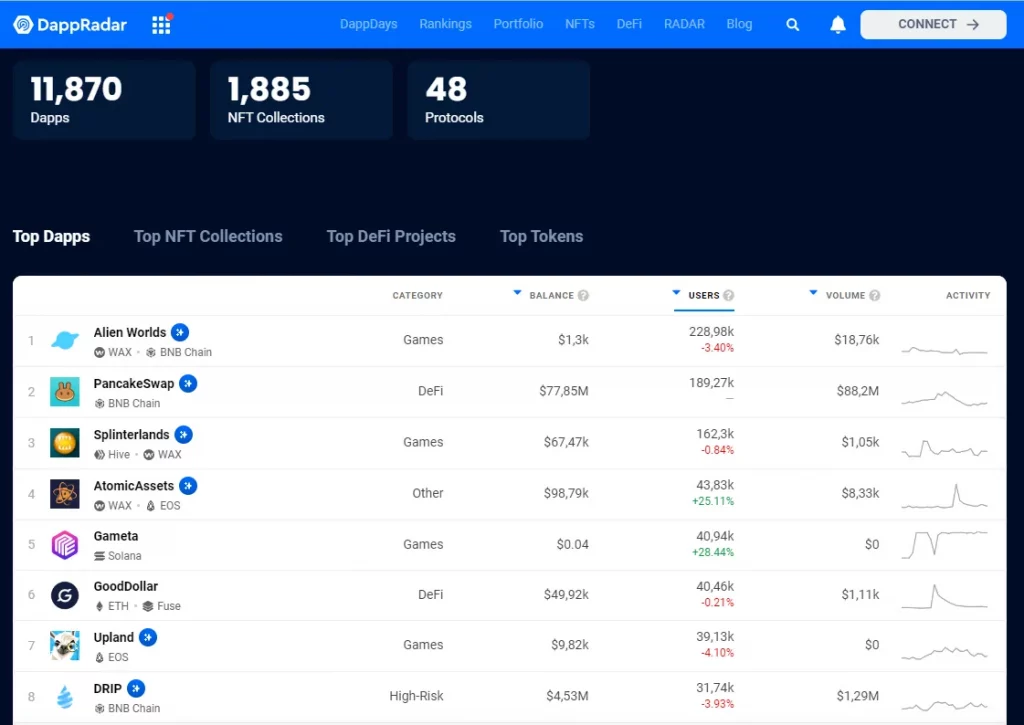Open DappDays in the top navigation
Screen dimensions: 1024x725
(x=368, y=24)
